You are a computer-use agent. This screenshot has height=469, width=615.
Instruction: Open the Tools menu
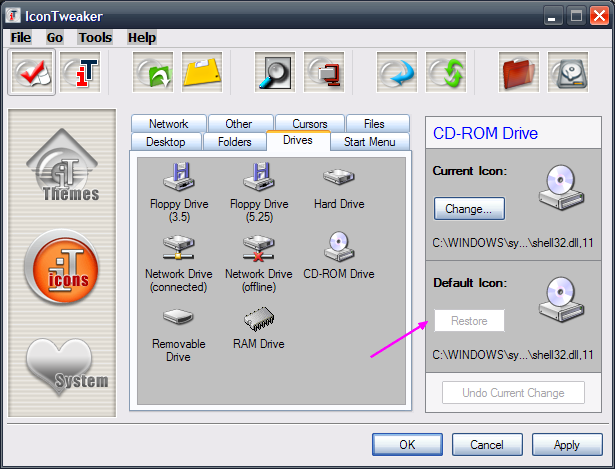pyautogui.click(x=95, y=38)
